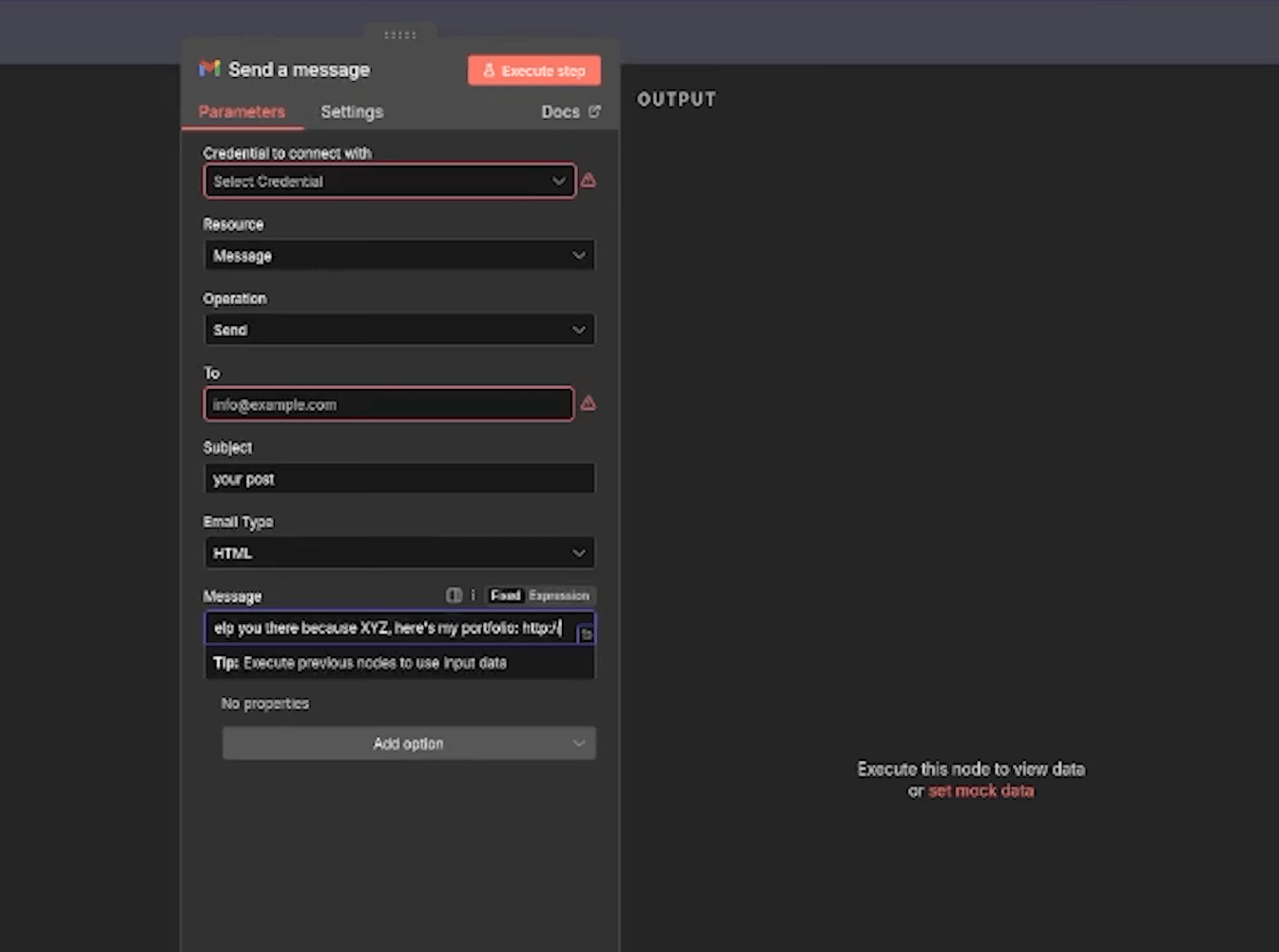
Task: Open the Email Type dropdown set to HTML
Action: click(399, 553)
